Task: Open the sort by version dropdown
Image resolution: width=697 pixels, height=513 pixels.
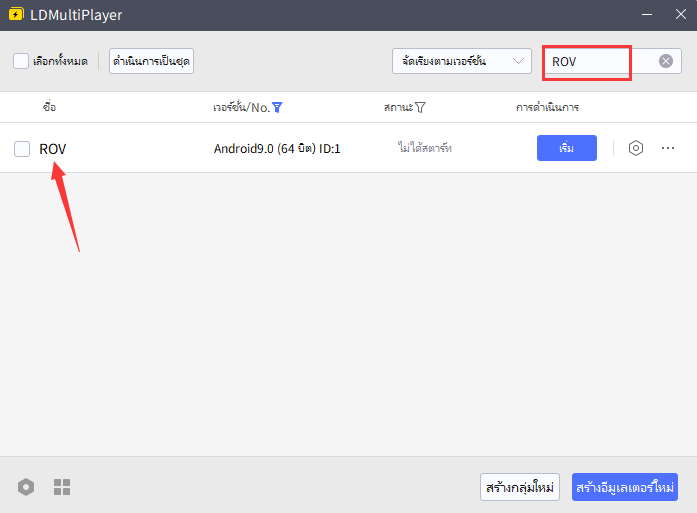Action: click(x=461, y=61)
